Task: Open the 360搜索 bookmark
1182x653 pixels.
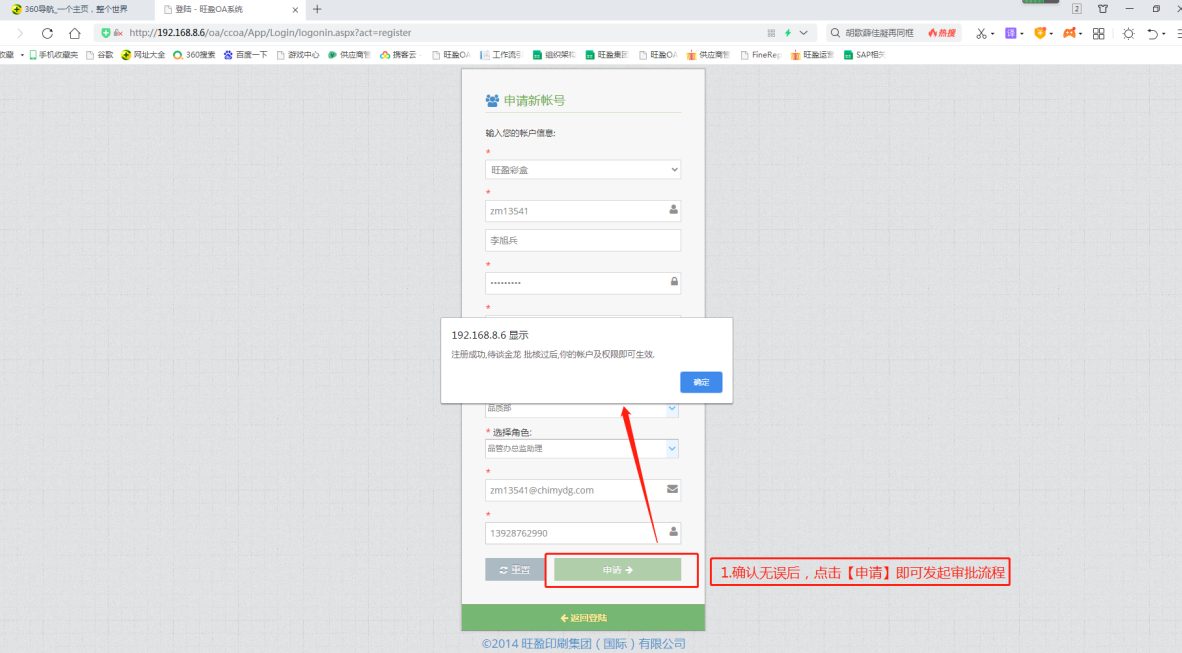Action: tap(194, 55)
